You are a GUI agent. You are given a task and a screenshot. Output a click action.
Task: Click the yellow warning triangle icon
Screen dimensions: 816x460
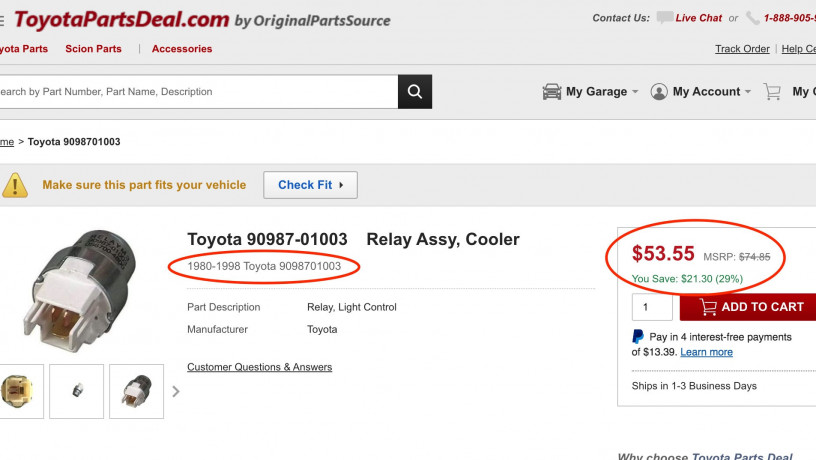(15, 185)
